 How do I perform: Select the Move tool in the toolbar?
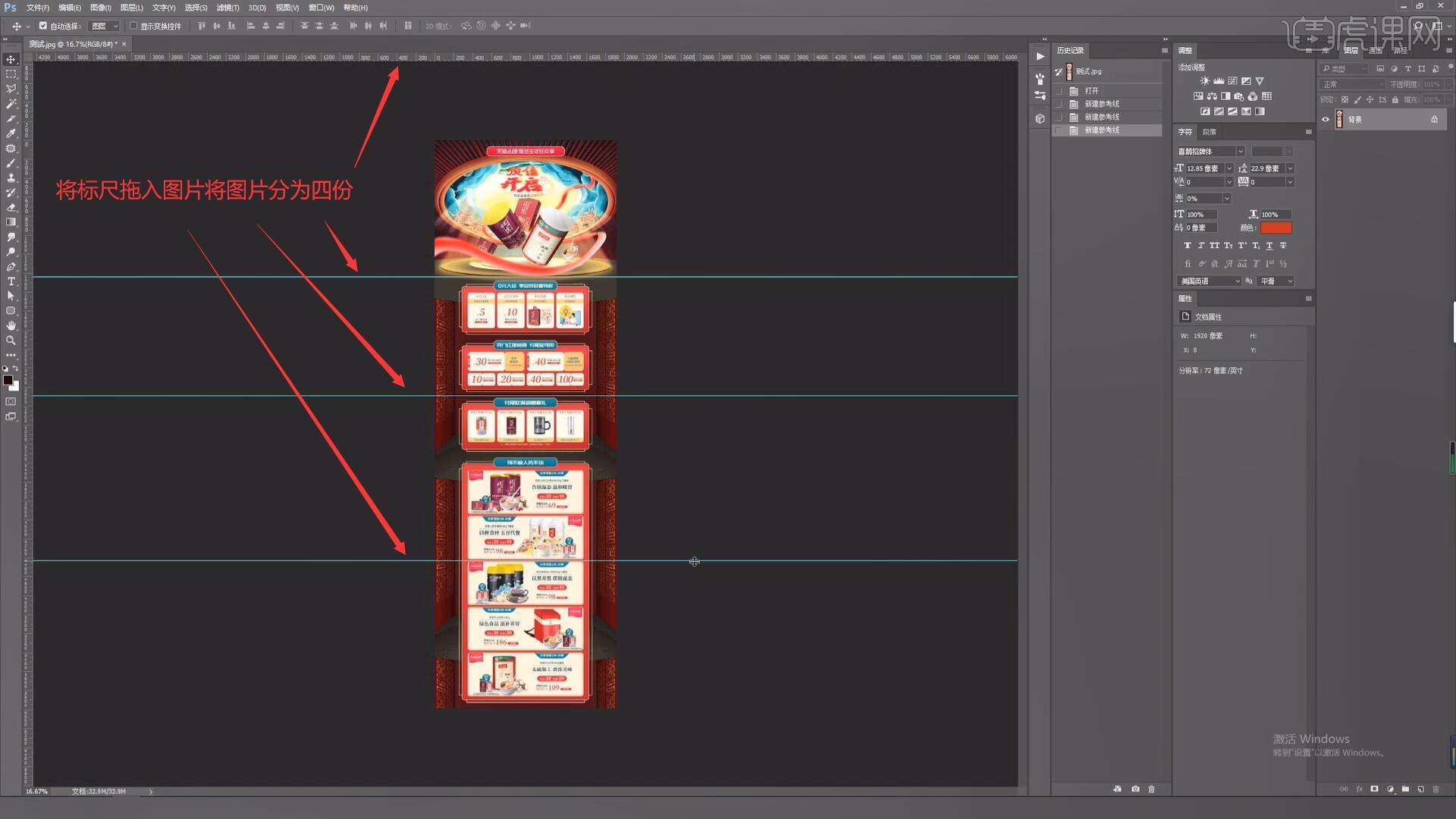coord(11,59)
